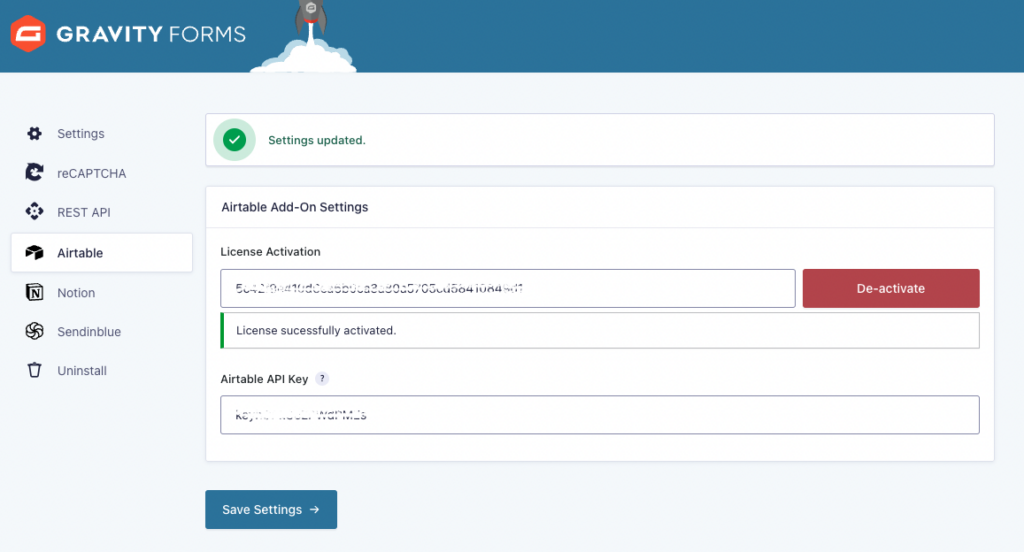The height and width of the screenshot is (552, 1024).
Task: Open the Settings menu item
Action: pyautogui.click(x=80, y=134)
